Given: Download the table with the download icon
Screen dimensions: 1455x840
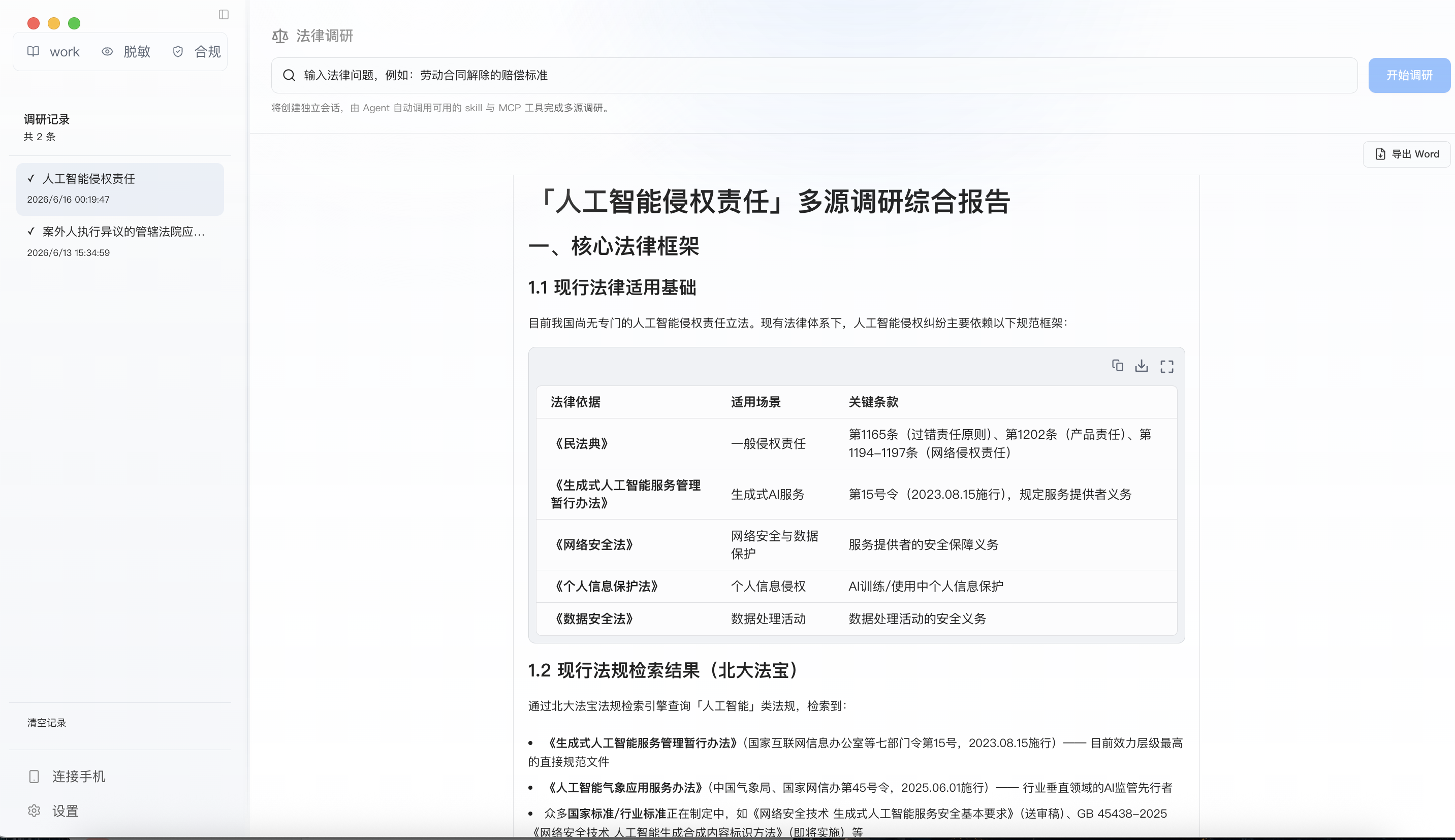Looking at the screenshot, I should pyautogui.click(x=1141, y=366).
